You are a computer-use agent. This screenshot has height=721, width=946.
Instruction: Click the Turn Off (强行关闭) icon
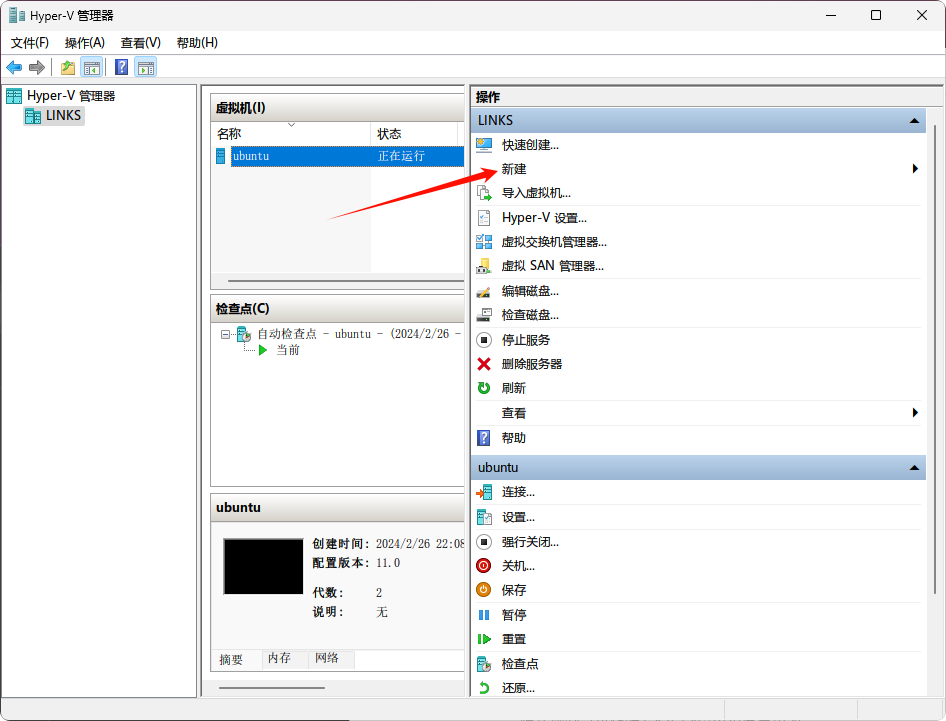[x=484, y=542]
